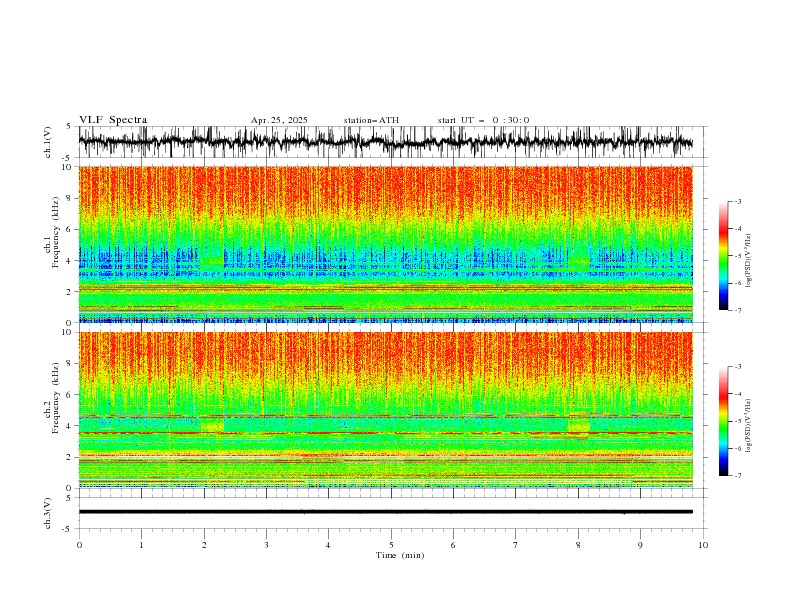The height and width of the screenshot is (612, 792).
Task: Click the time axis tick label '0'
Action: pos(79,545)
